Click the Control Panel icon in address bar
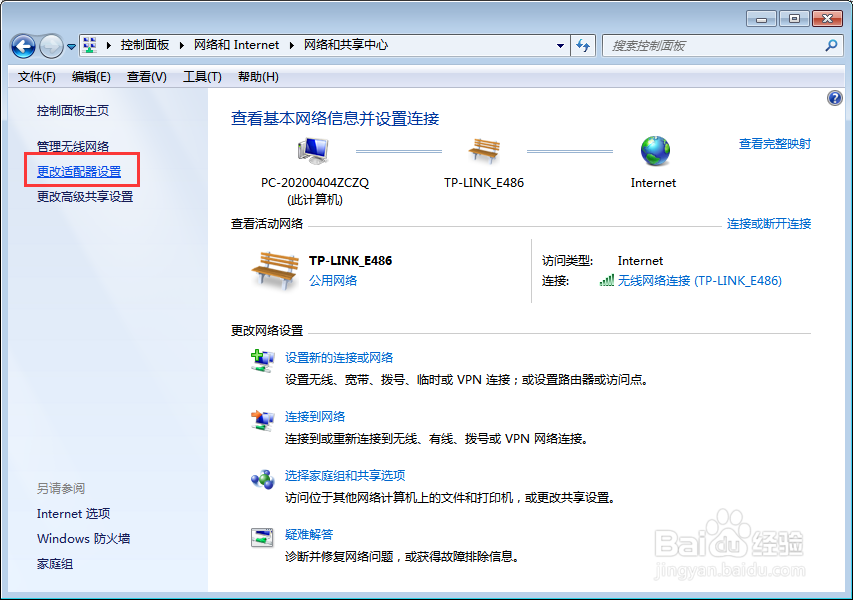The image size is (853, 600). point(90,45)
